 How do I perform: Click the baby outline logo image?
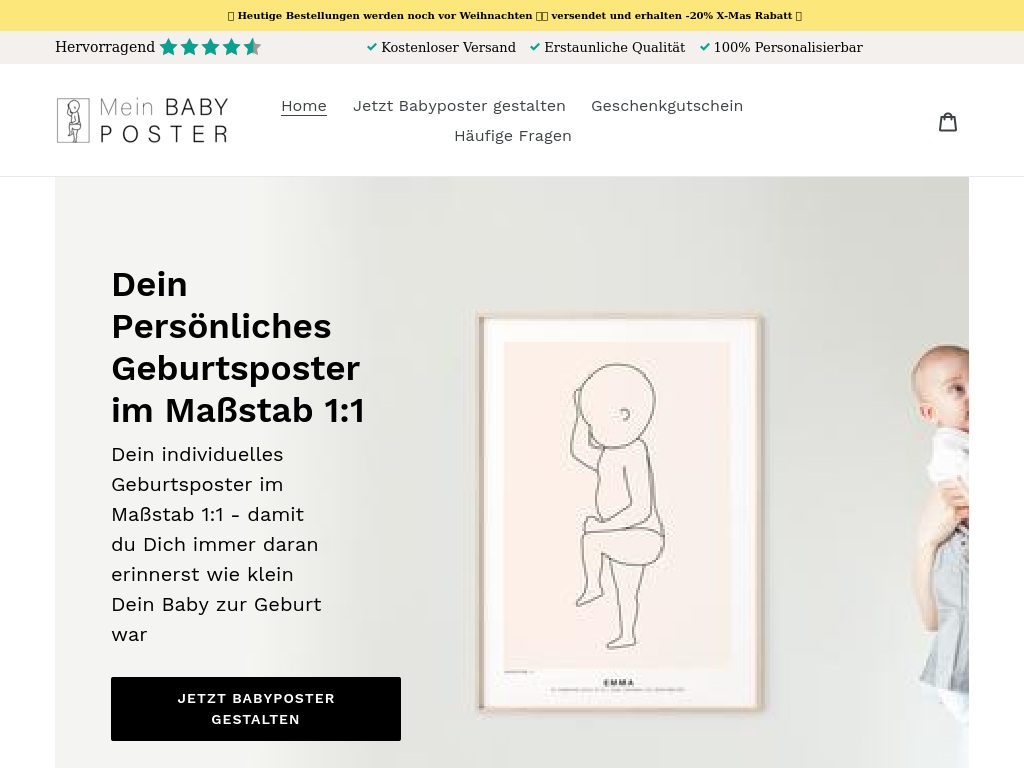coord(73,120)
